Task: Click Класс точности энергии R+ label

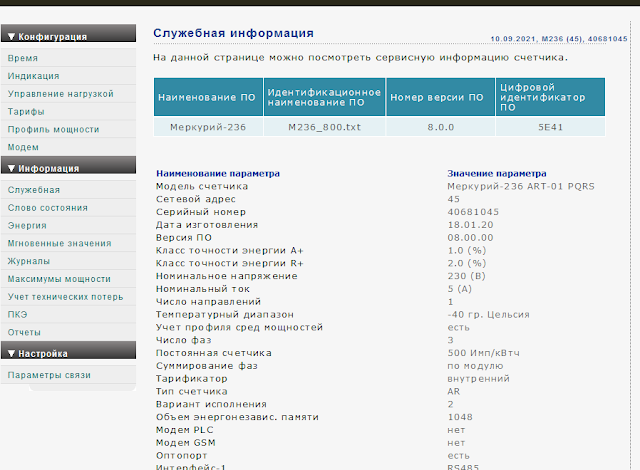Action: point(229,264)
